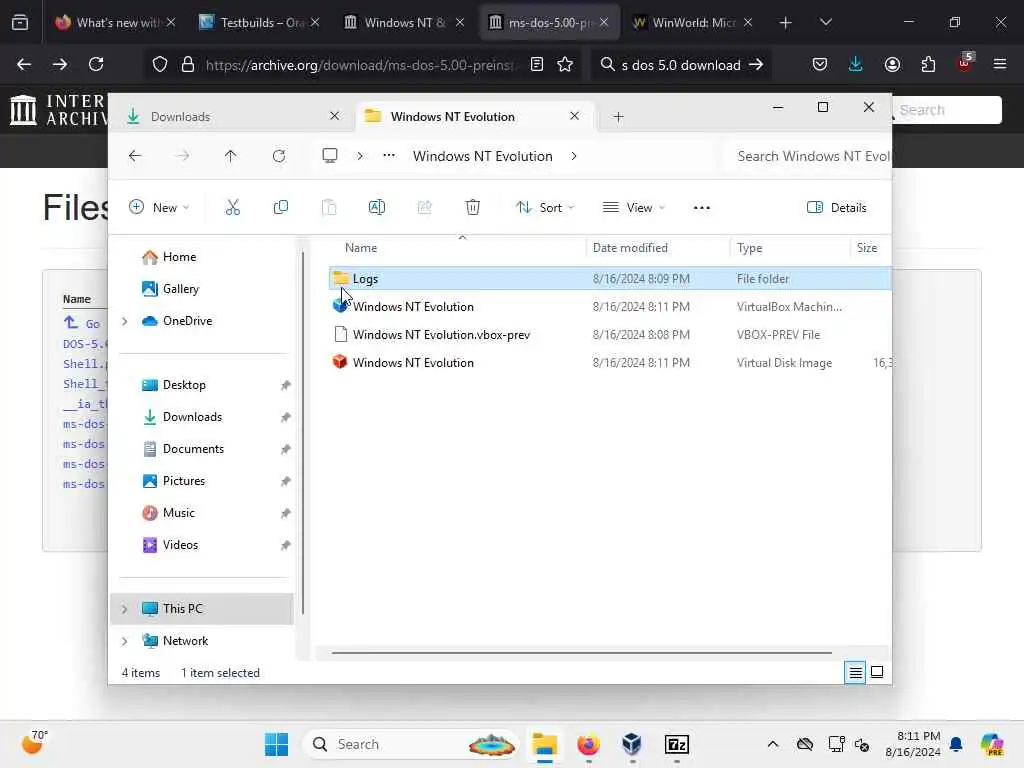Click the Share icon in Explorer toolbar
This screenshot has height=768, width=1024.
(x=424, y=208)
